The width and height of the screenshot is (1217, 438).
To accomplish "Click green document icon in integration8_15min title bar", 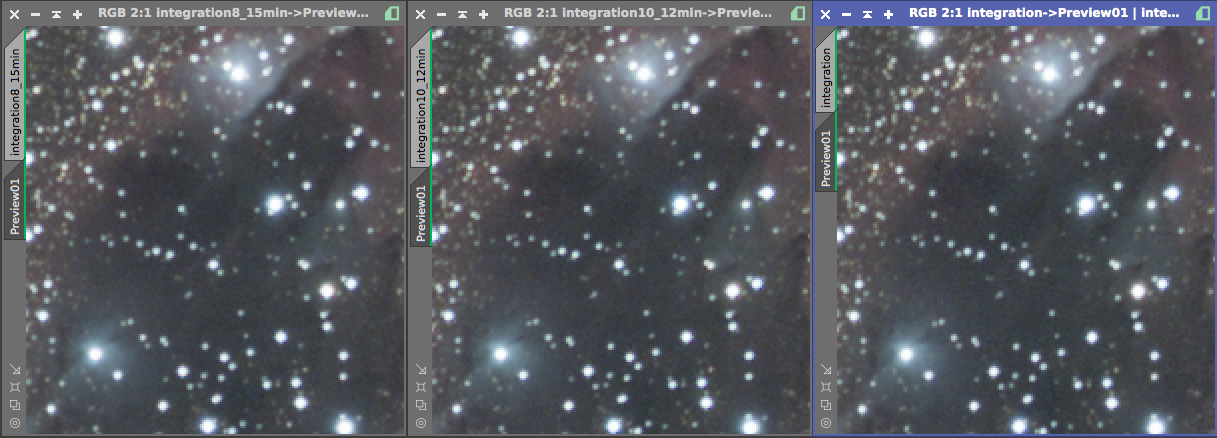I will [x=391, y=14].
